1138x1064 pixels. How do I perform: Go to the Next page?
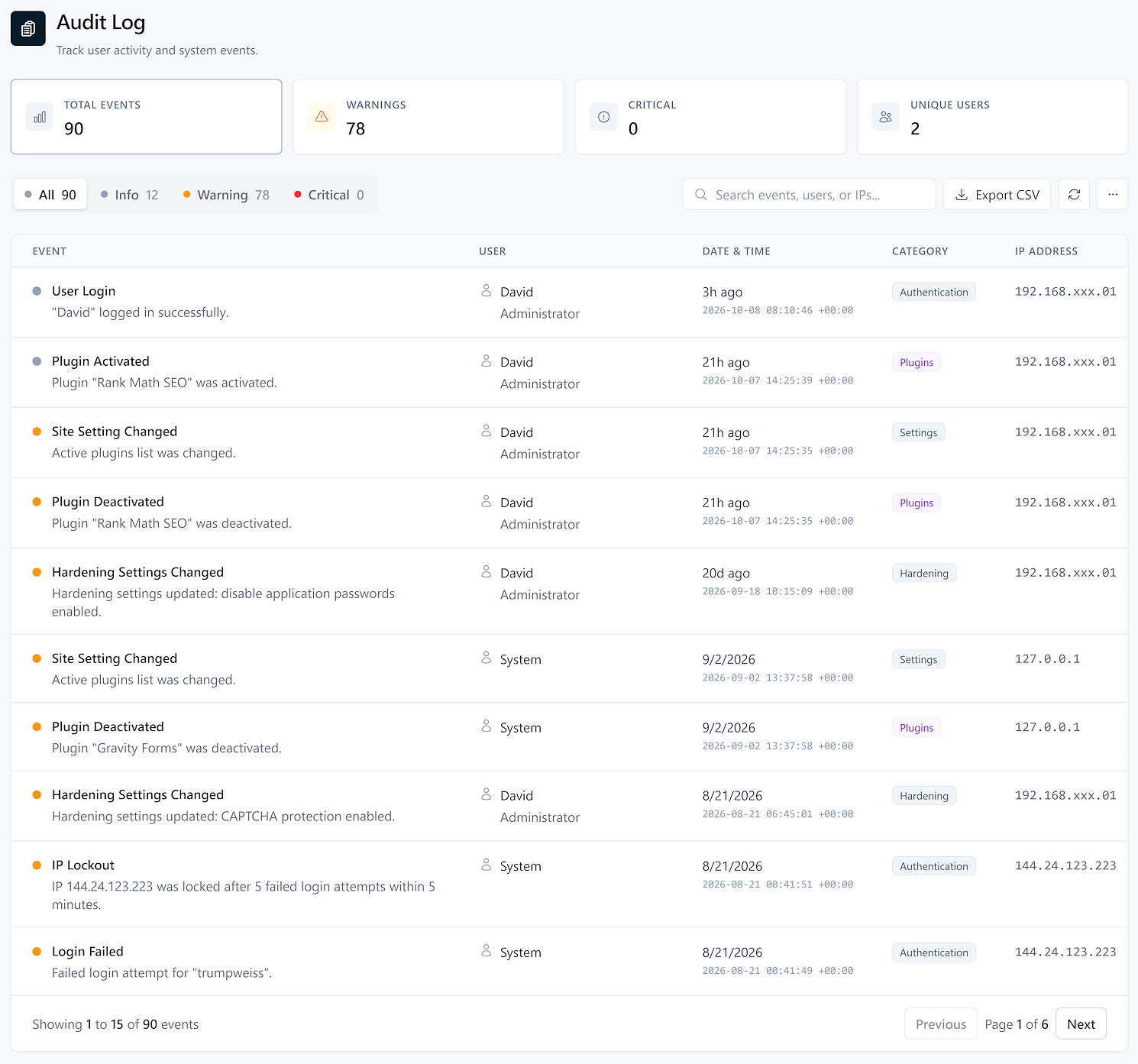(x=1081, y=1024)
